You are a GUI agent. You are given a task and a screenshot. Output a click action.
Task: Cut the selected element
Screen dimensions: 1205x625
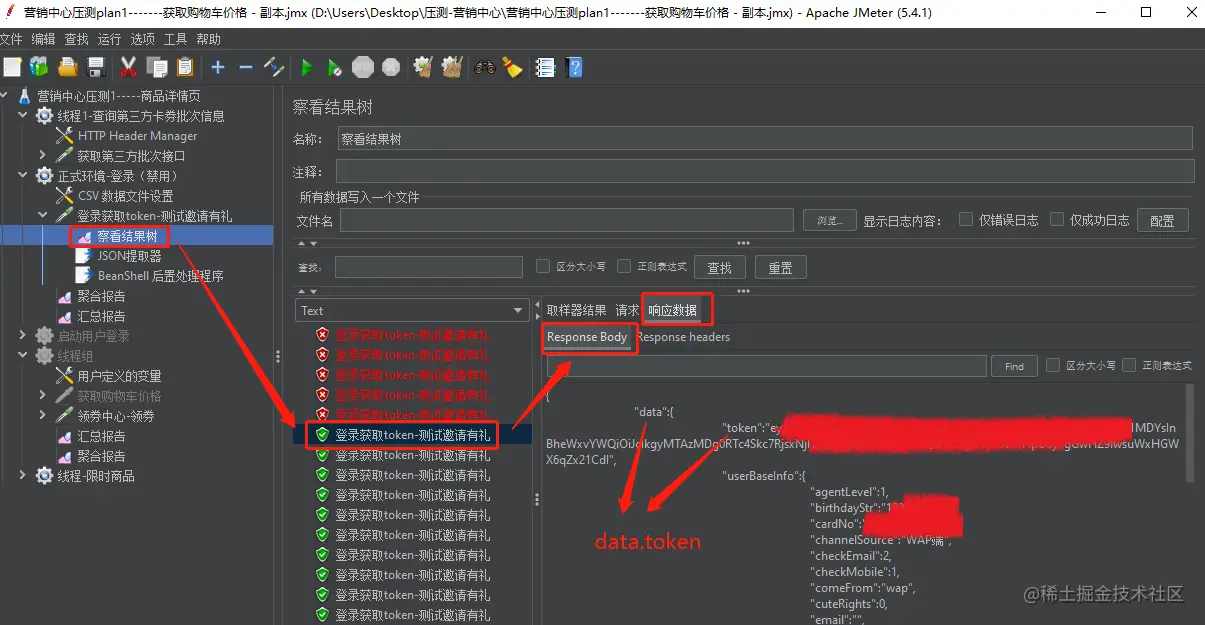[128, 67]
